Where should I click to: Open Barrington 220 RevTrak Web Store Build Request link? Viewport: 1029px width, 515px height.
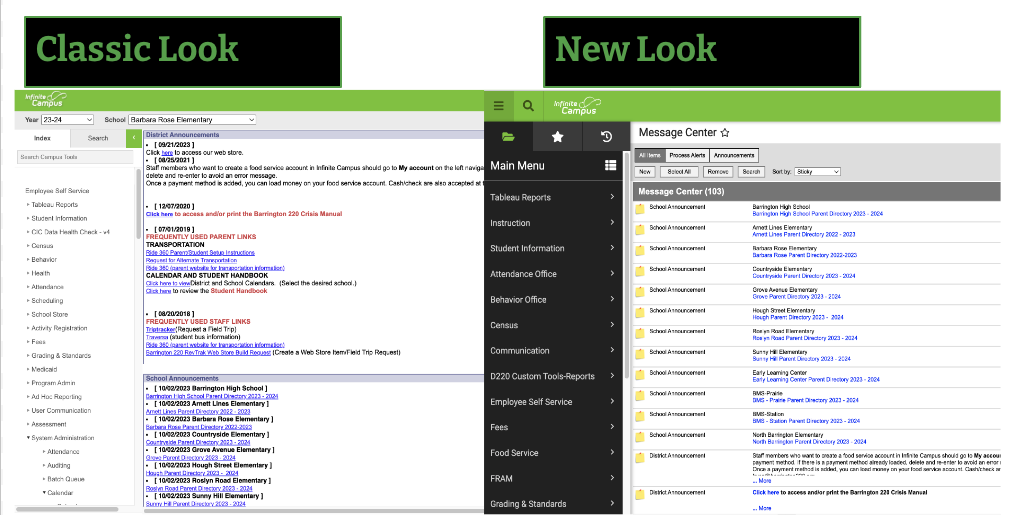[x=208, y=352]
